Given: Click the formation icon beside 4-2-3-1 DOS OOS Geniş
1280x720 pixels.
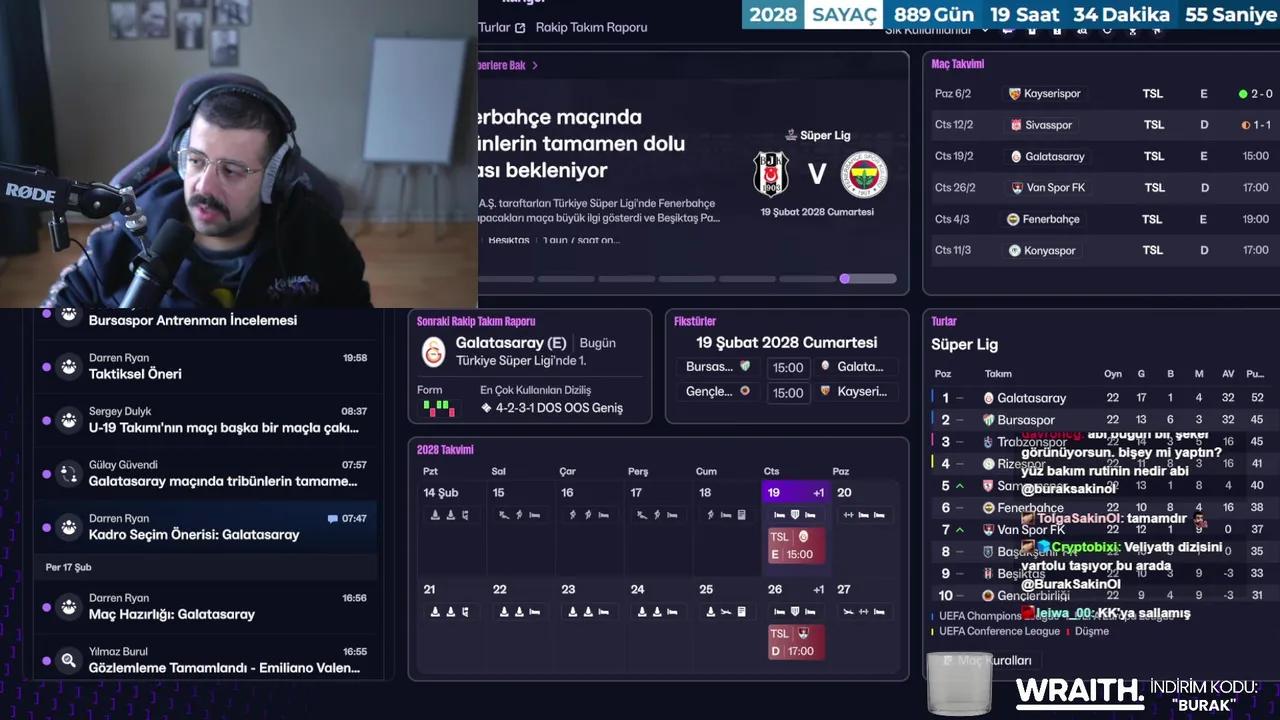Looking at the screenshot, I should pos(486,408).
